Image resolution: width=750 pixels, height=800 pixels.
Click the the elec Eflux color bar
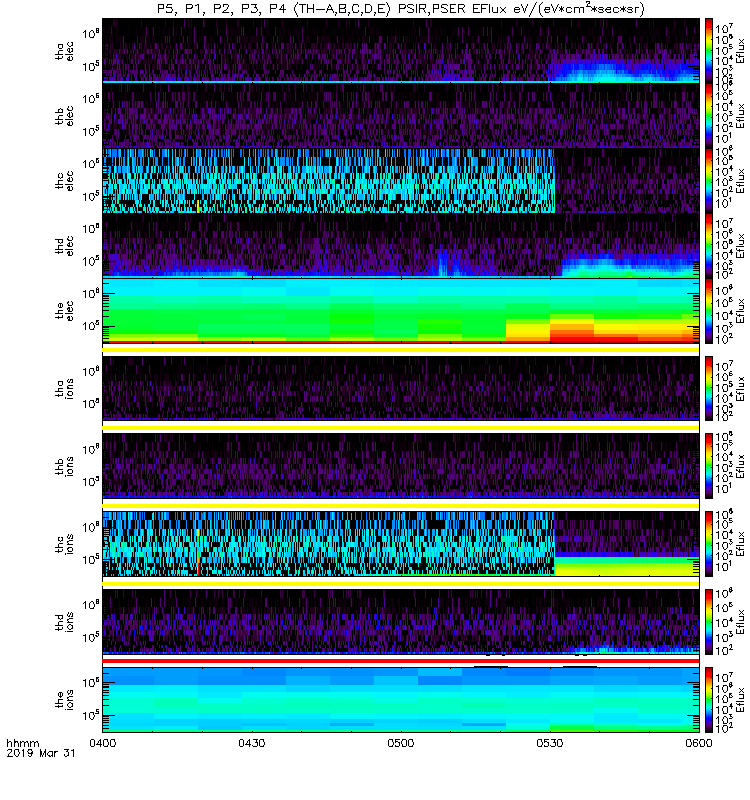point(709,310)
